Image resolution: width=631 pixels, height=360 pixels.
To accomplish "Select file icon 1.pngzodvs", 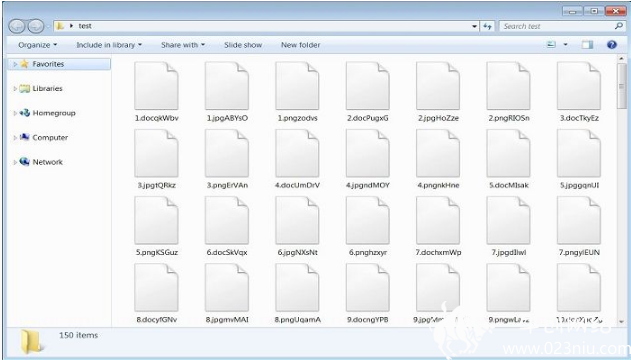I will [297, 86].
